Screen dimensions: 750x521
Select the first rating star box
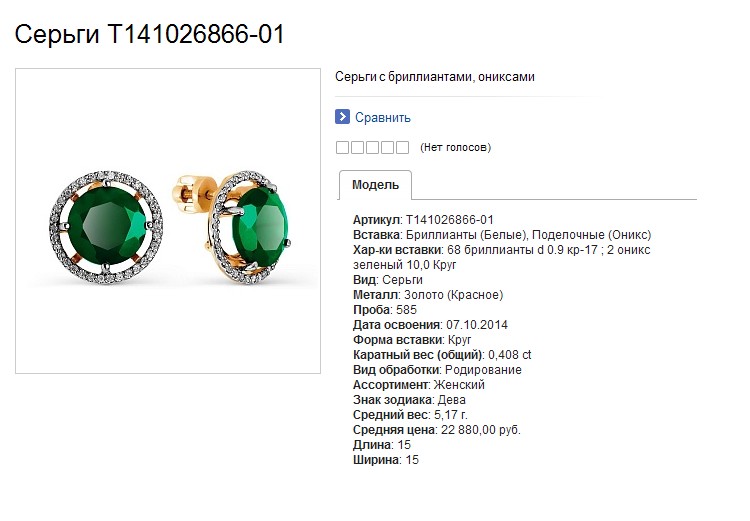coord(342,147)
